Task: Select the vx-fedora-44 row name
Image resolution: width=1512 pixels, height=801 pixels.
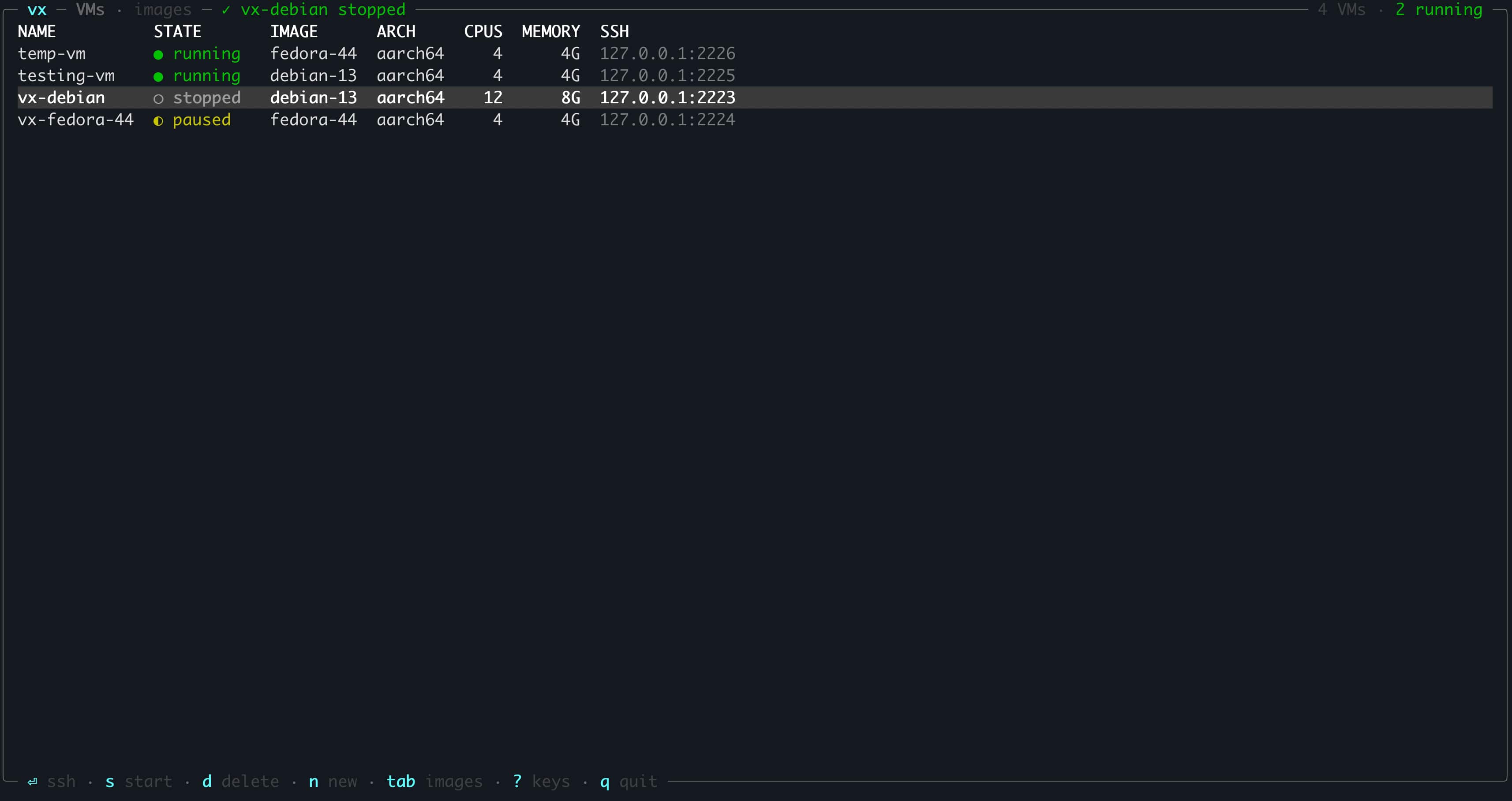Action: pyautogui.click(x=76, y=120)
